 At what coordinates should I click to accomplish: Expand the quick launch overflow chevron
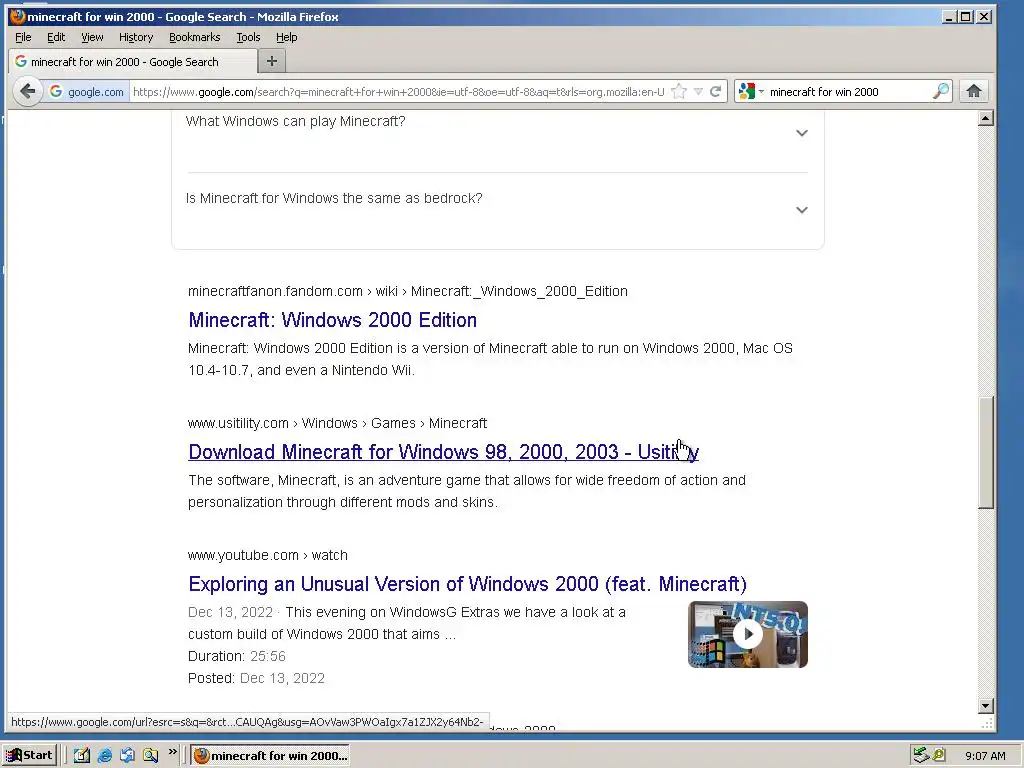[172, 752]
